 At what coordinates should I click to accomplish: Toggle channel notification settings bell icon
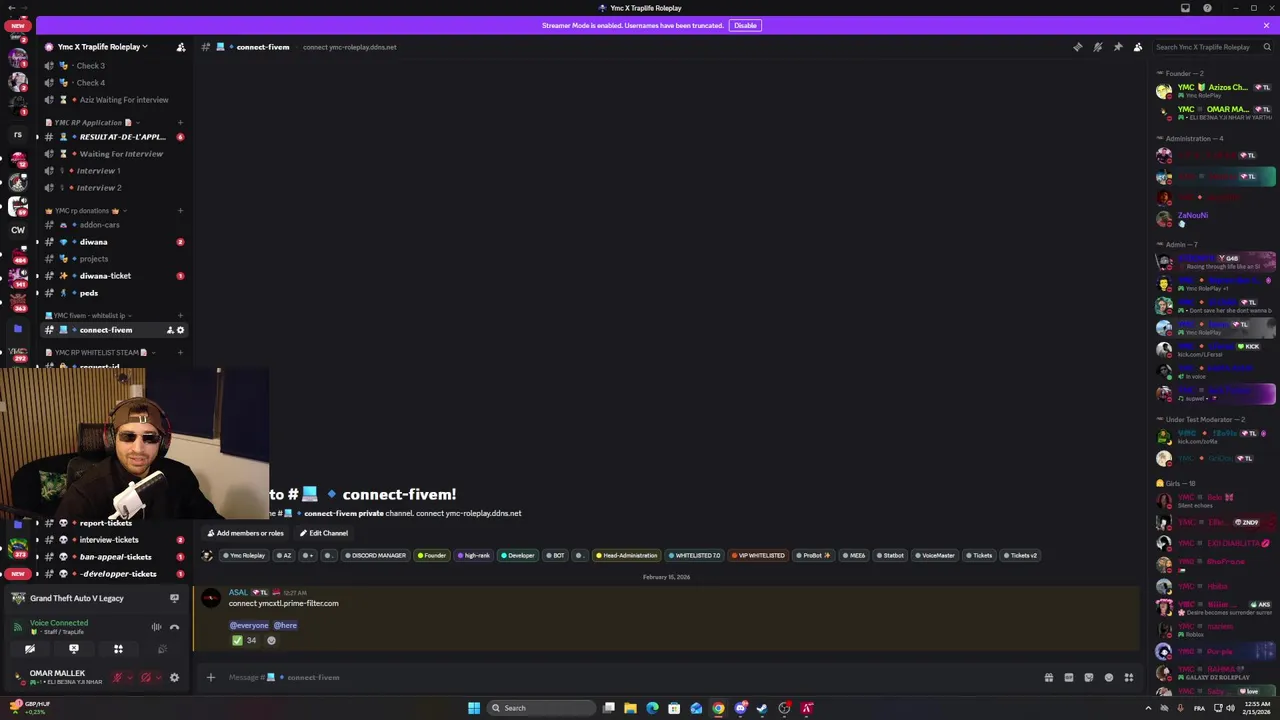pos(1097,47)
